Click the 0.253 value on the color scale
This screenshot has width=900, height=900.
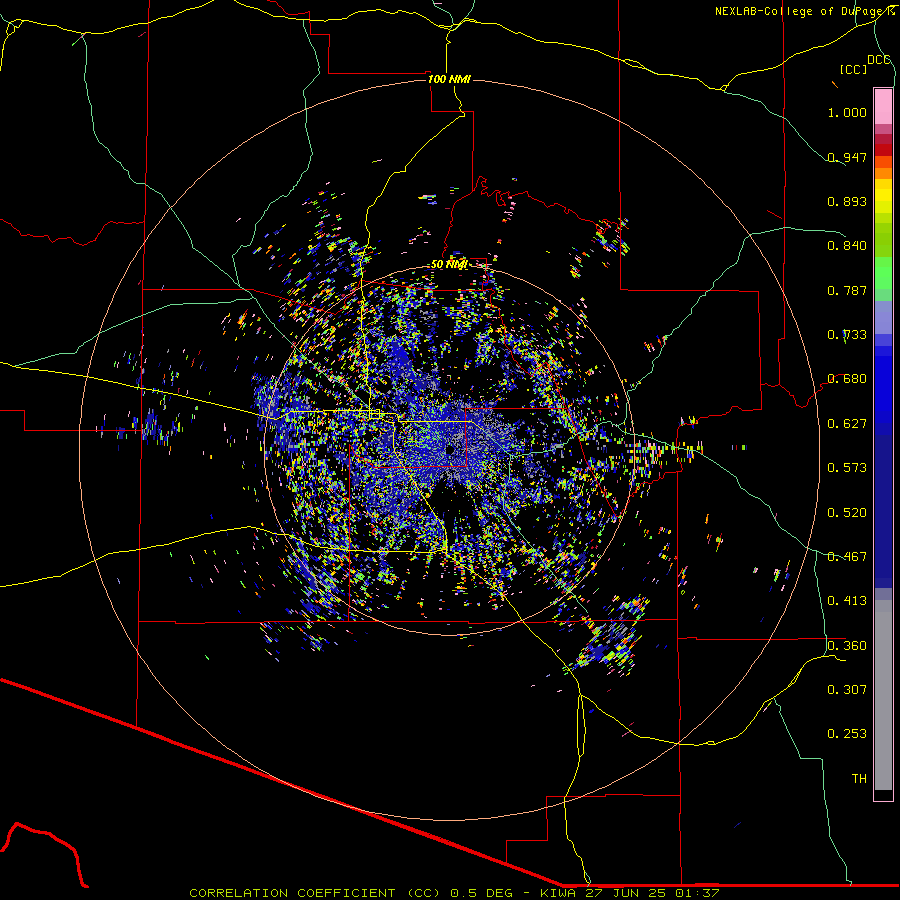tap(847, 734)
